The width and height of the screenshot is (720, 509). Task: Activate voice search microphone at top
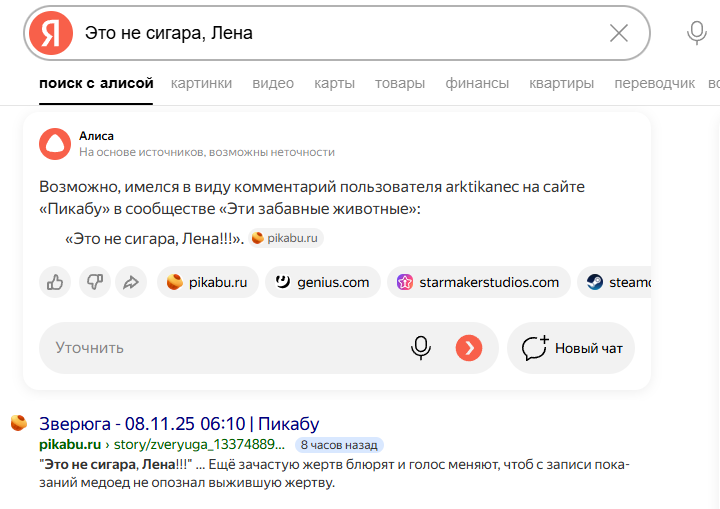[696, 33]
